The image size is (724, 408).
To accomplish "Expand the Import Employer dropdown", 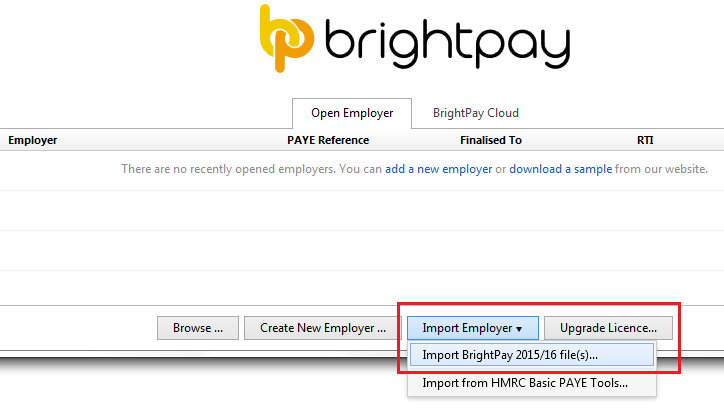I will (x=472, y=328).
